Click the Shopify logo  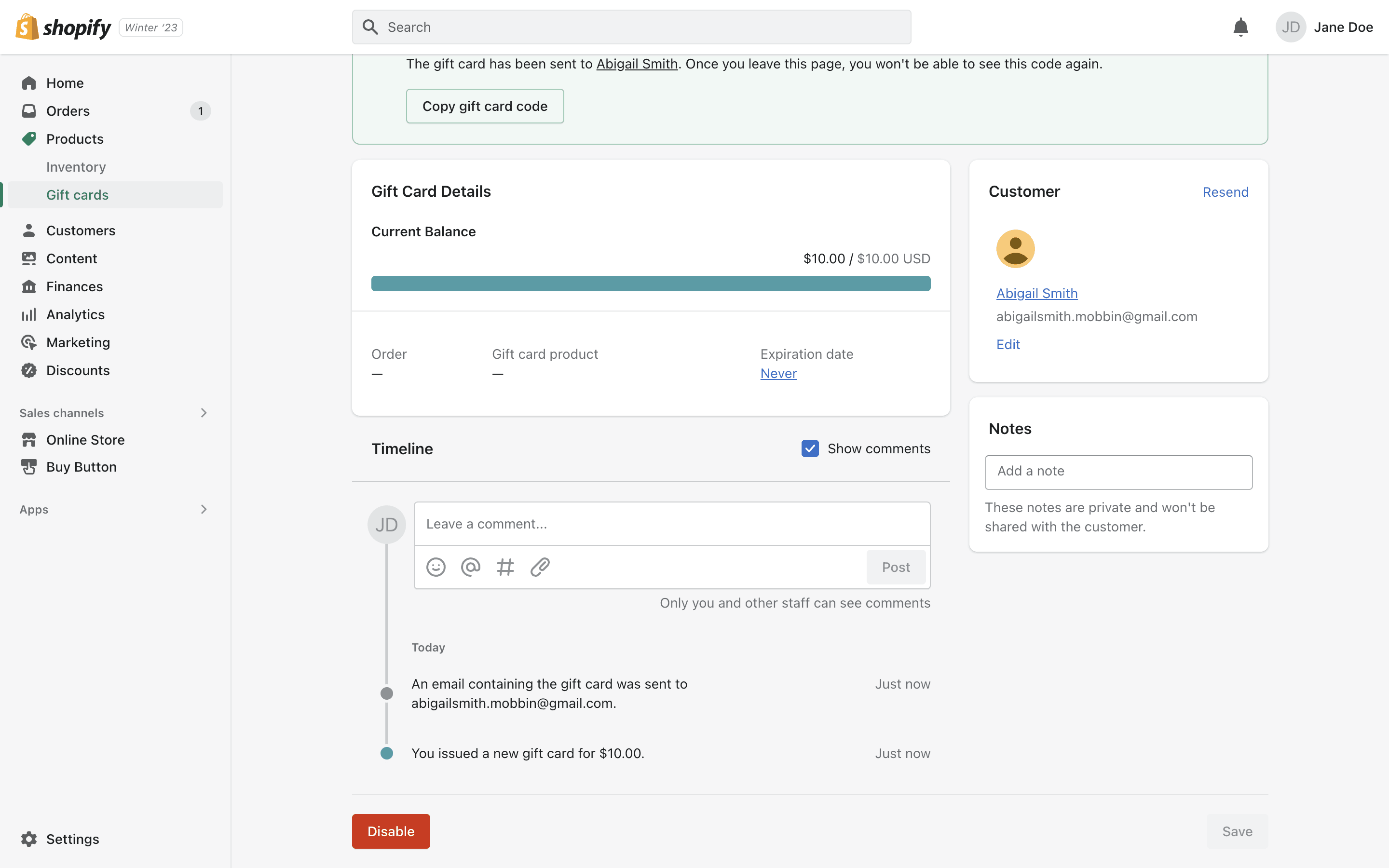(x=63, y=27)
